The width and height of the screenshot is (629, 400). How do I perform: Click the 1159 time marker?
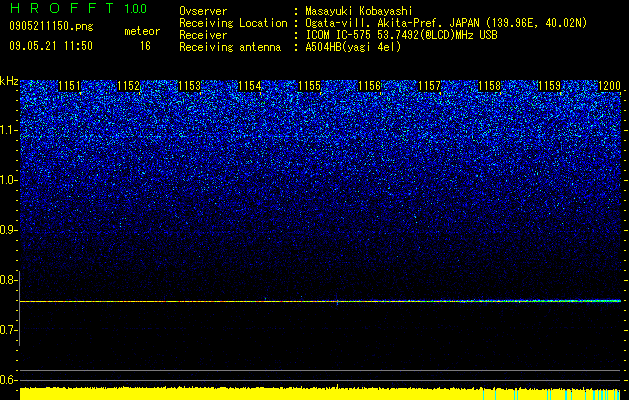pos(549,86)
